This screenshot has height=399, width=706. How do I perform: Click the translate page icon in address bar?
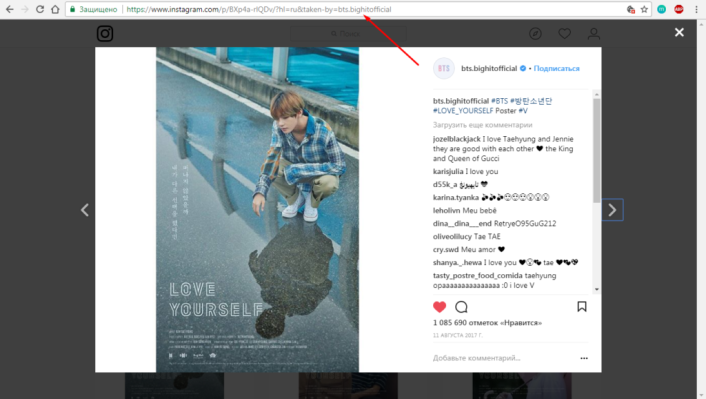point(631,9)
